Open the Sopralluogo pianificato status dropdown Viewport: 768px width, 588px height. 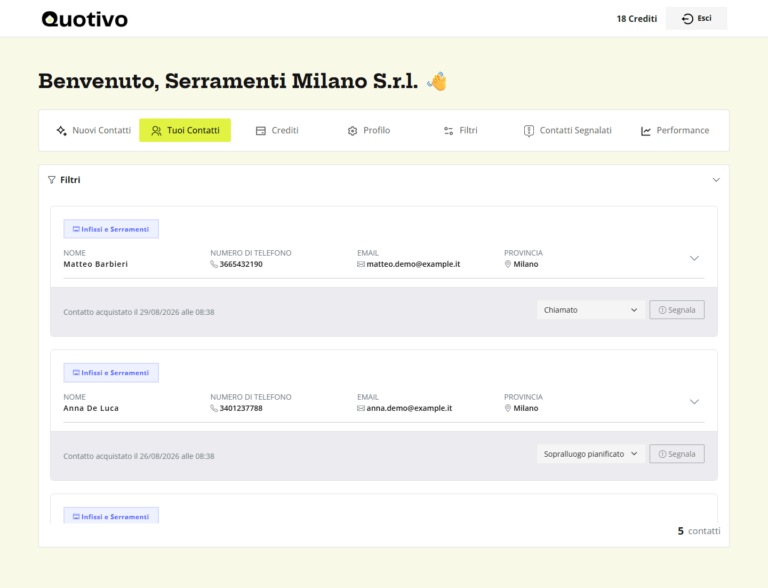point(590,454)
